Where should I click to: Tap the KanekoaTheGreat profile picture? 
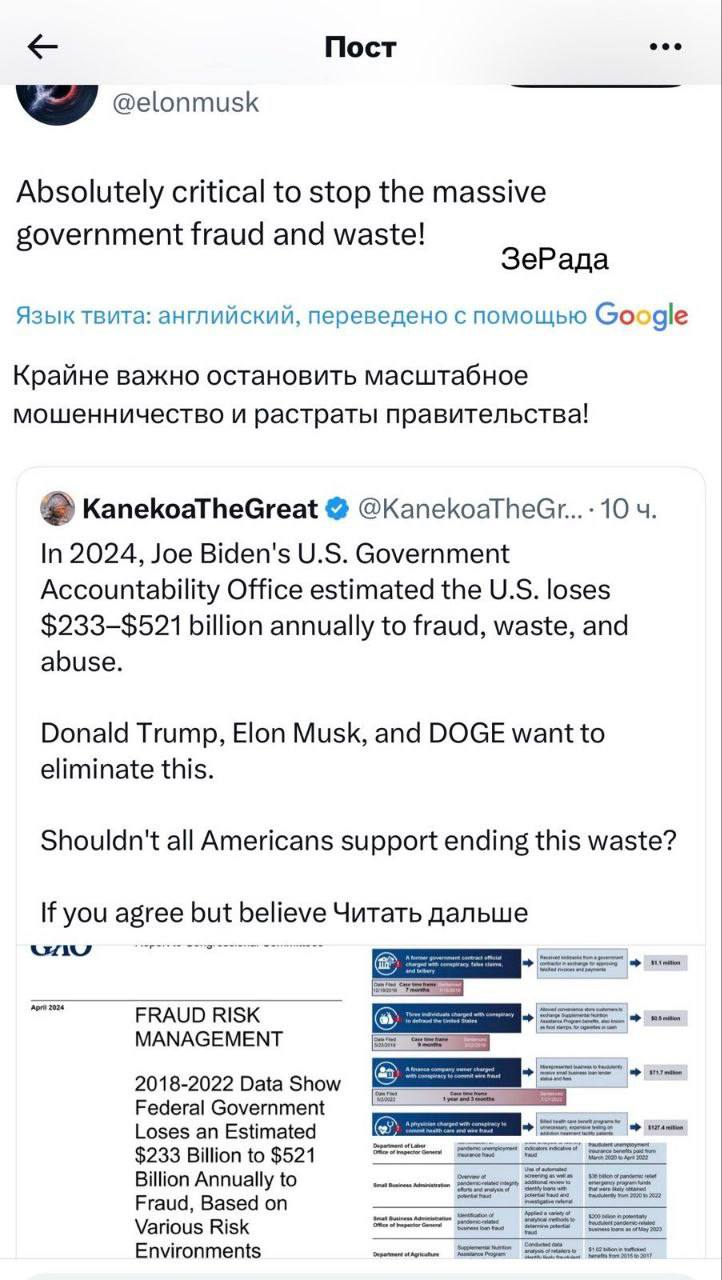57,509
